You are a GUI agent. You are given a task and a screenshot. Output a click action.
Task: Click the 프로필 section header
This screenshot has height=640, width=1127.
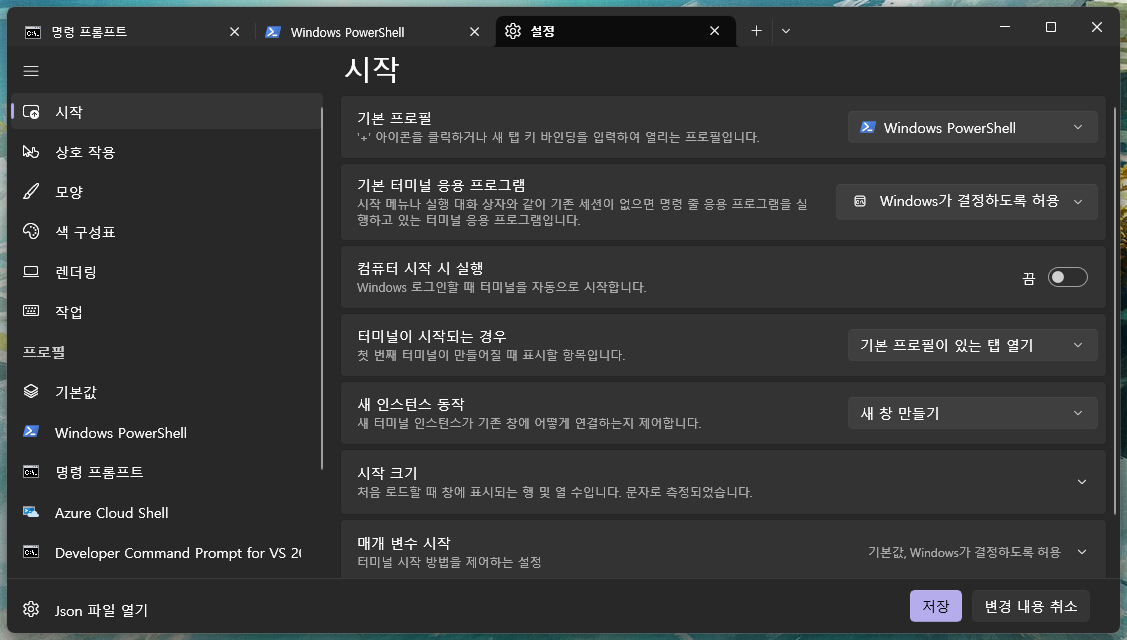tap(44, 352)
